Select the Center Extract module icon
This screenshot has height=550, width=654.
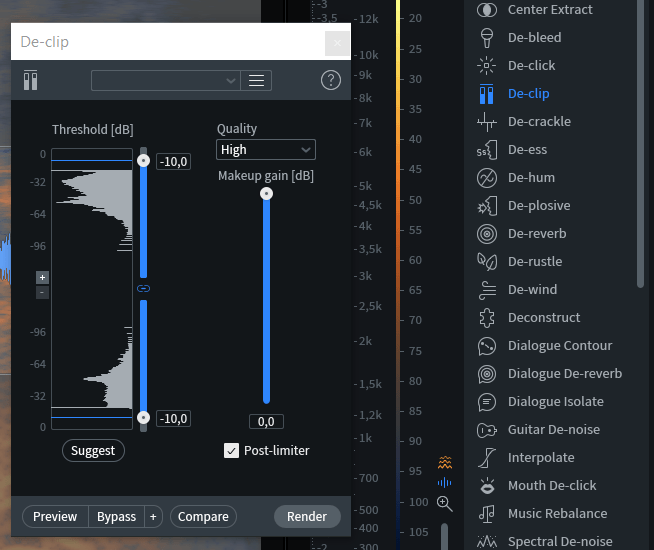[487, 10]
